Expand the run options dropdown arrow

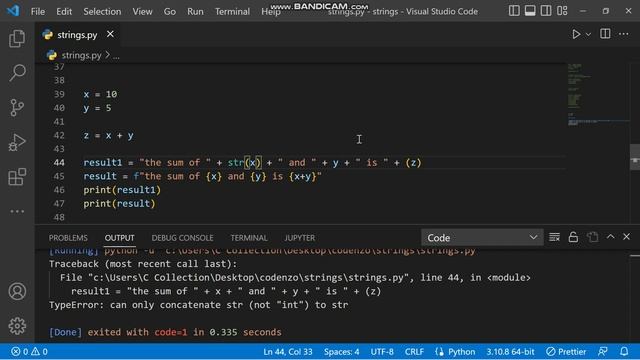[588, 35]
